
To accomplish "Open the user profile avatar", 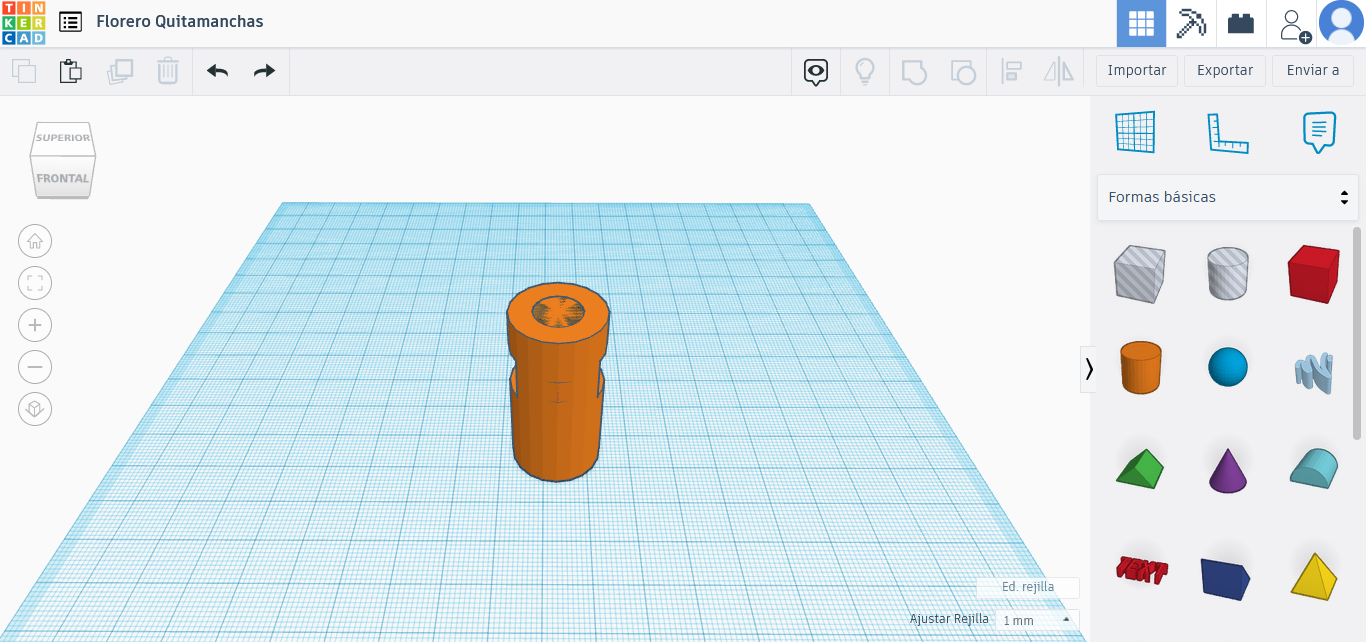I will 1341,23.
